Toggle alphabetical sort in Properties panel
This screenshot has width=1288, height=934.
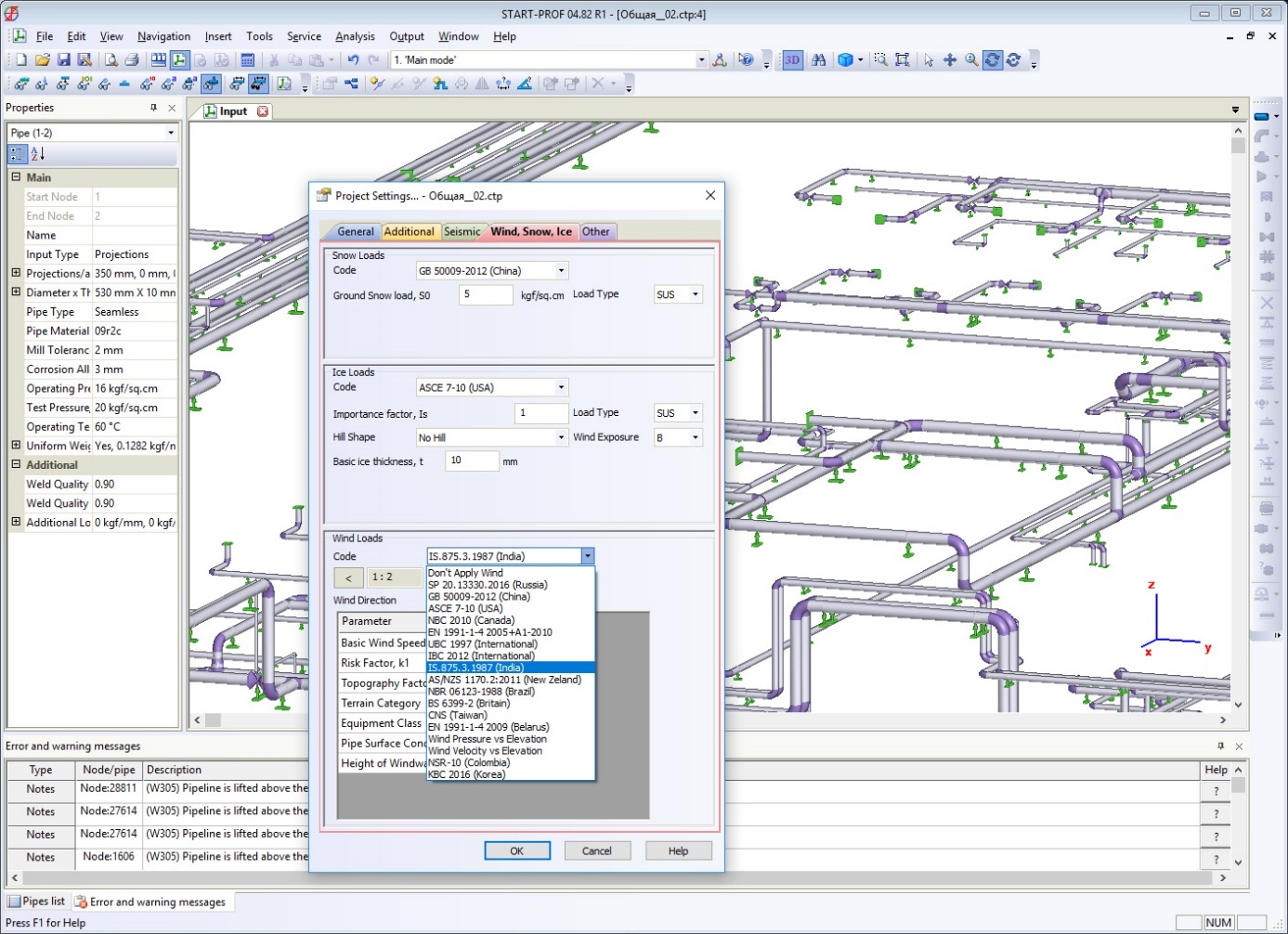(x=38, y=154)
